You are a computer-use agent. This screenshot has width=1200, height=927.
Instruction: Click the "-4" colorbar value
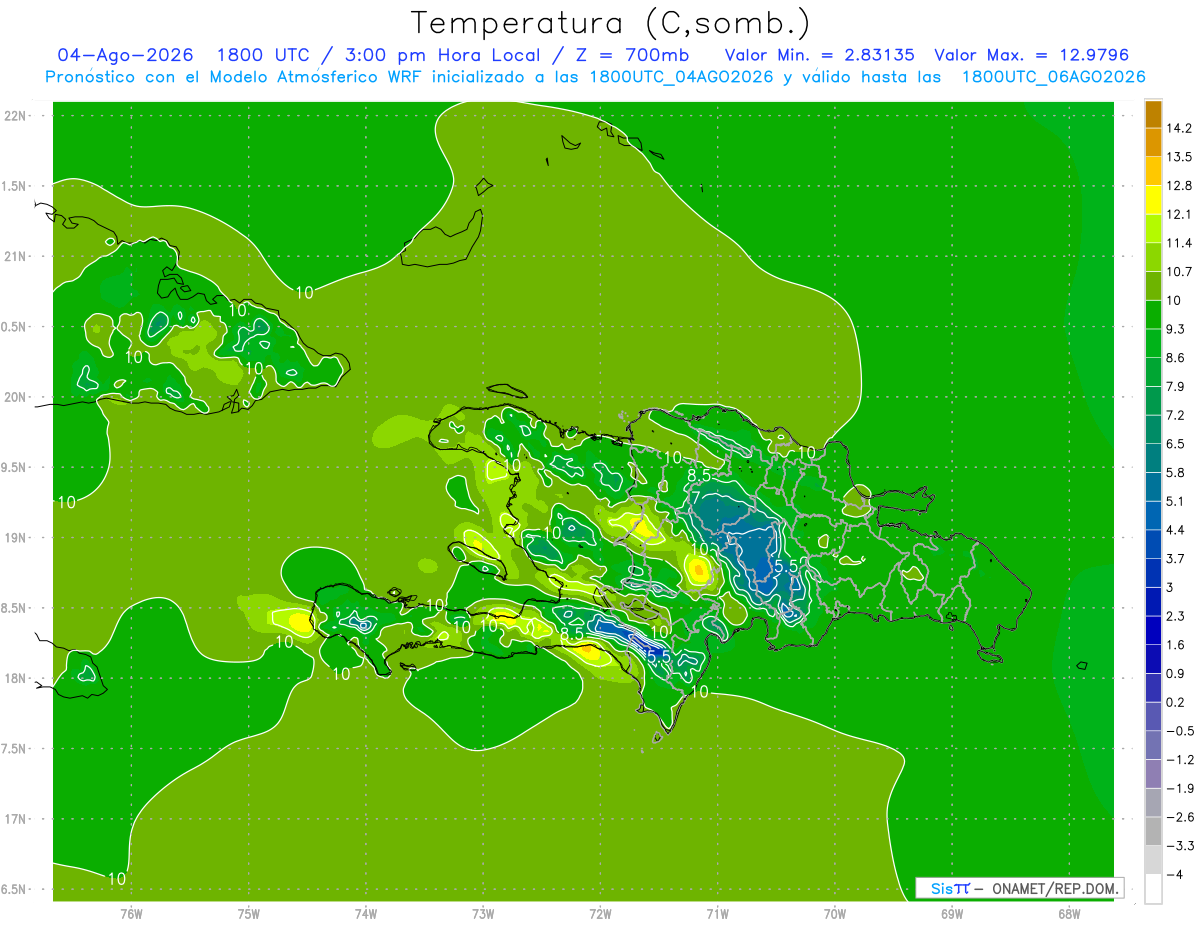[1175, 875]
